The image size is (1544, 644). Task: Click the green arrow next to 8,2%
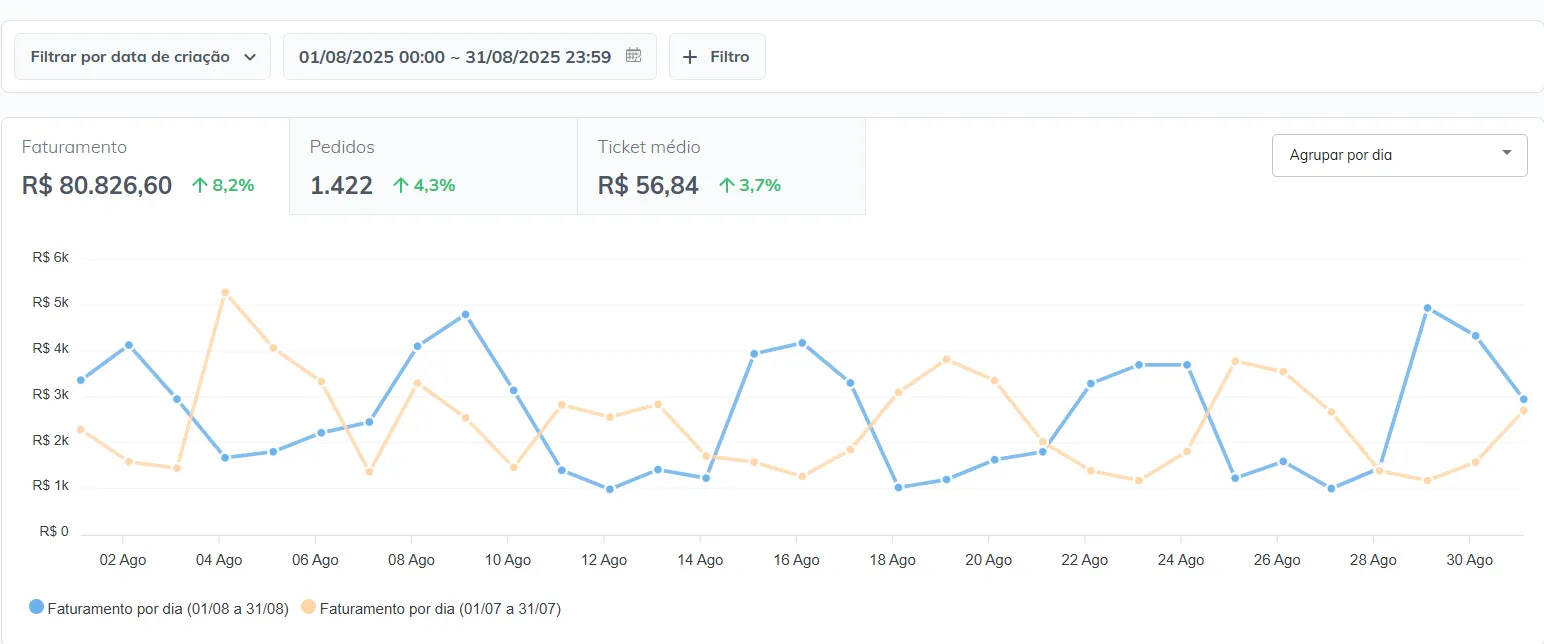(x=199, y=185)
